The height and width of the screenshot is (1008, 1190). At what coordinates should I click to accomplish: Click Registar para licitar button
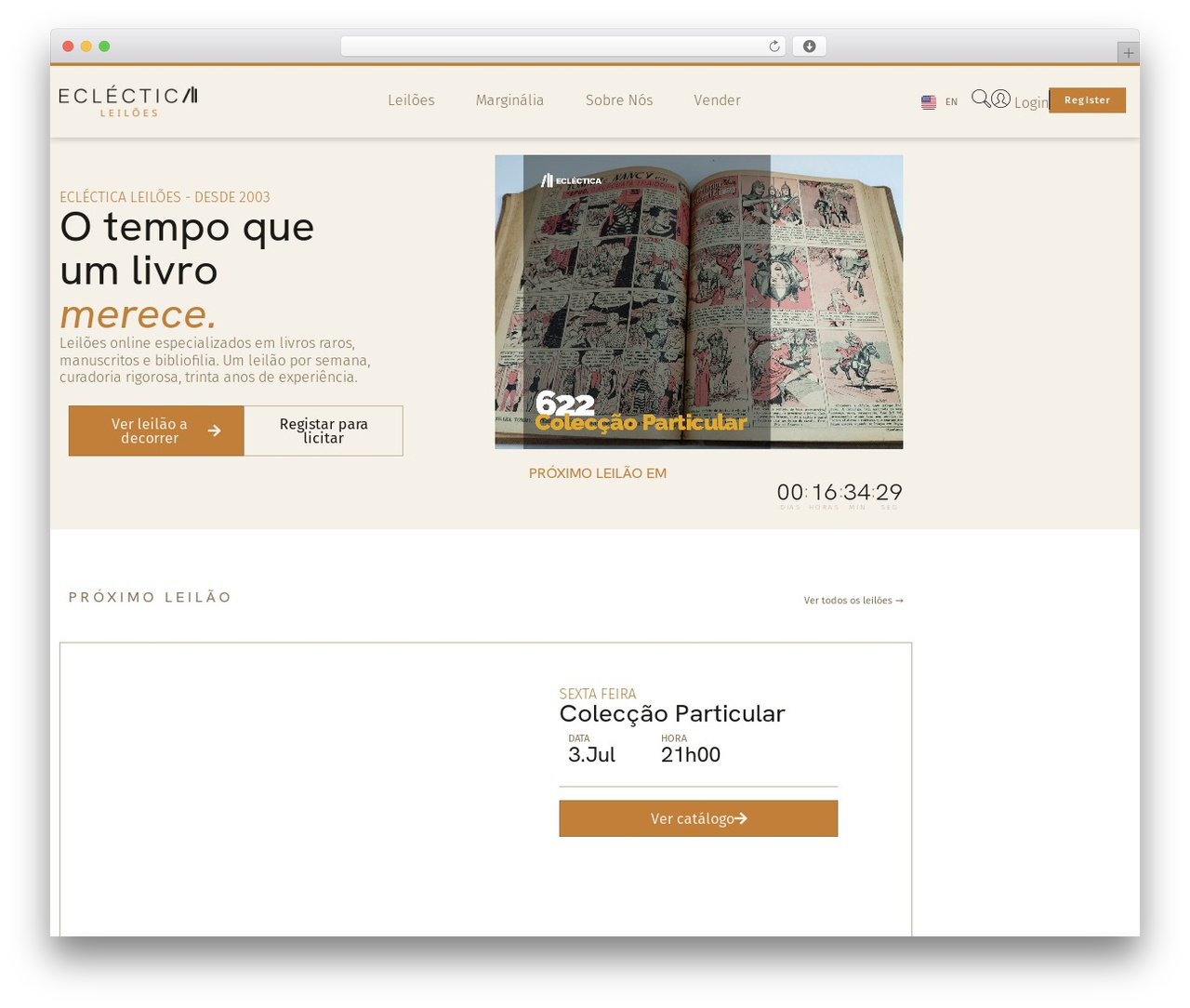tap(324, 431)
